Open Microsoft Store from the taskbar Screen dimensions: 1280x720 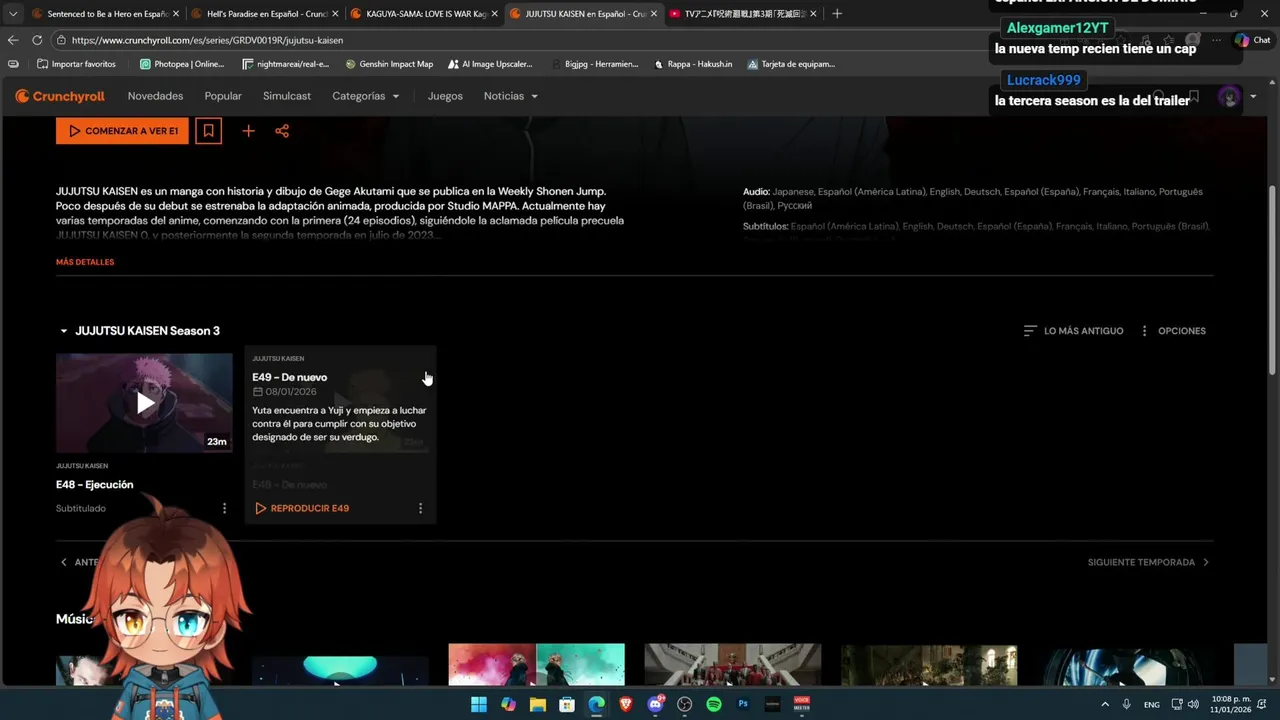[567, 704]
